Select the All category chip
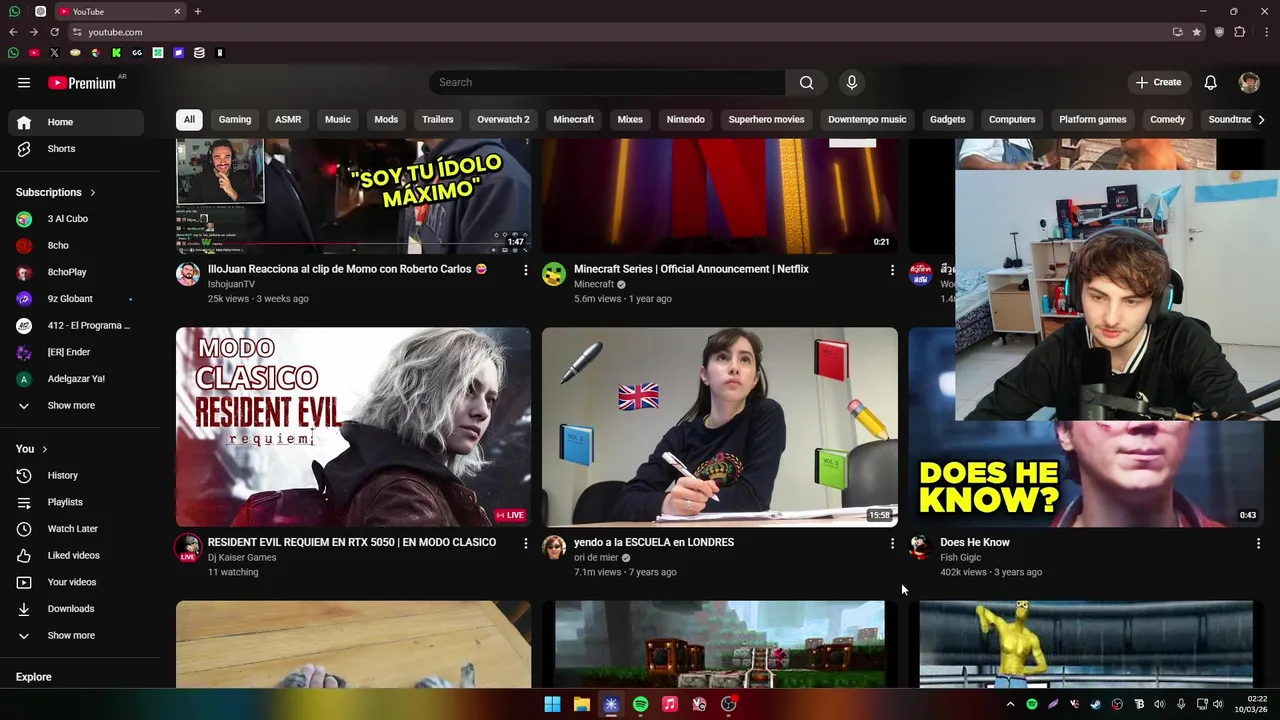This screenshot has height=720, width=1280. (x=189, y=119)
